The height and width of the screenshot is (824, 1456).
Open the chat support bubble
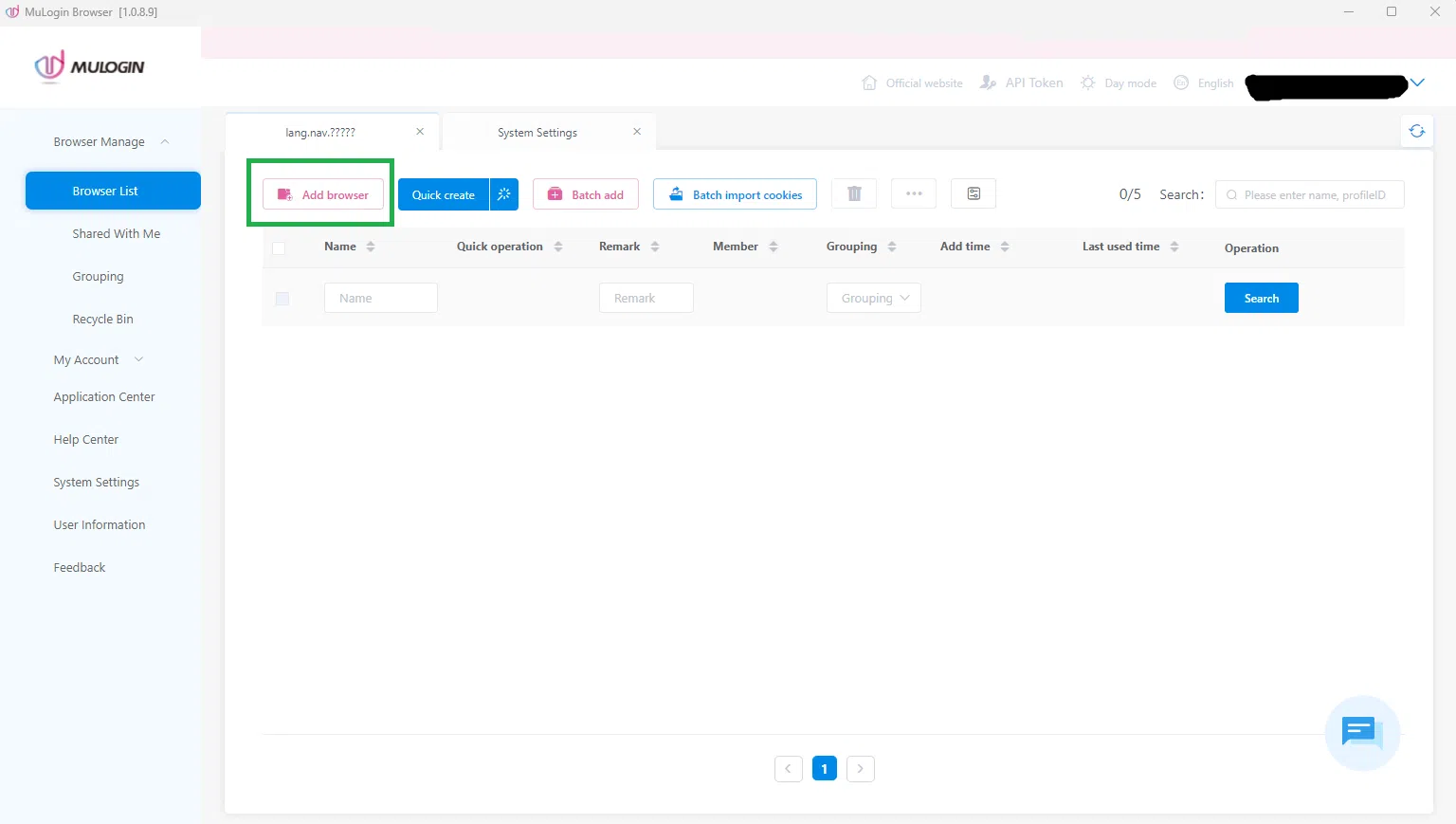point(1362,733)
